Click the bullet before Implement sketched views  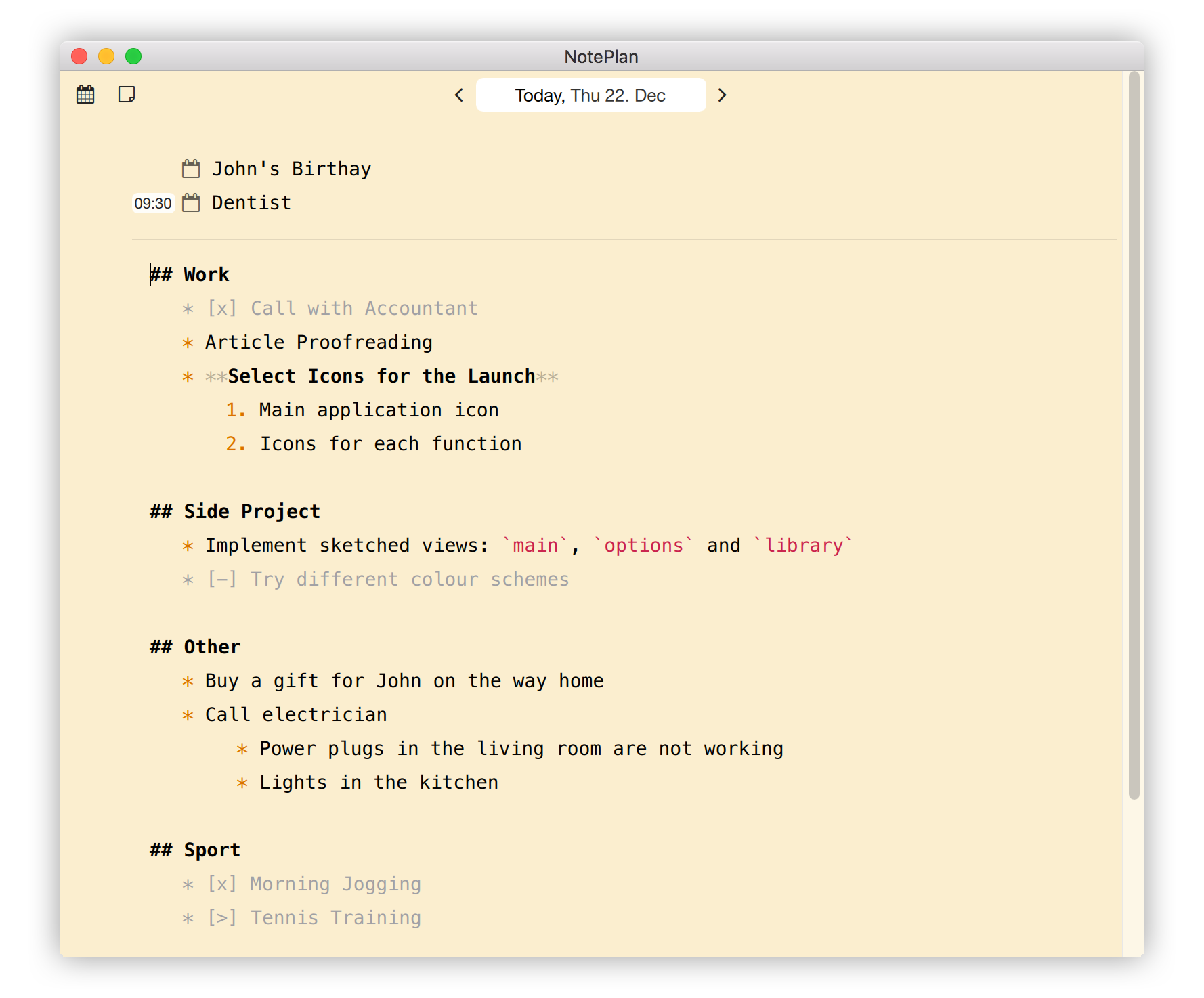[188, 546]
